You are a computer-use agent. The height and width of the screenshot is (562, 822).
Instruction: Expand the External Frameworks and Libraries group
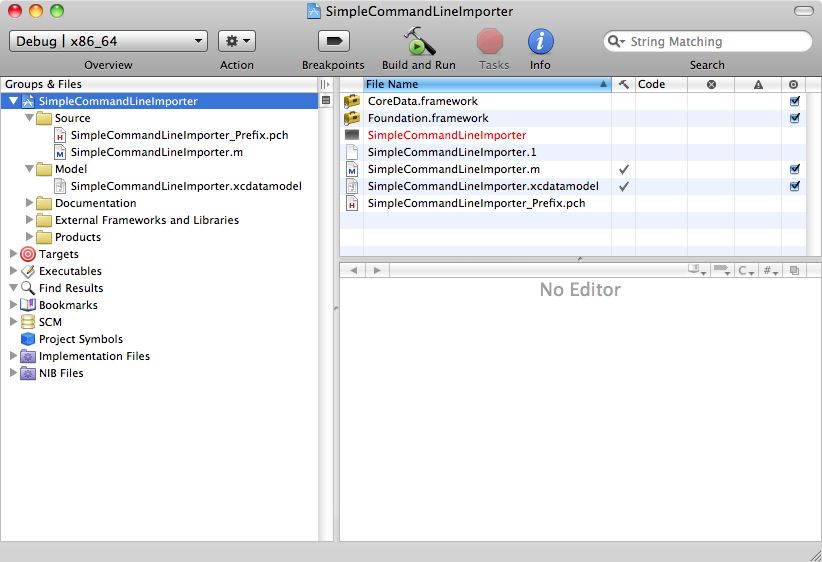tap(29, 220)
